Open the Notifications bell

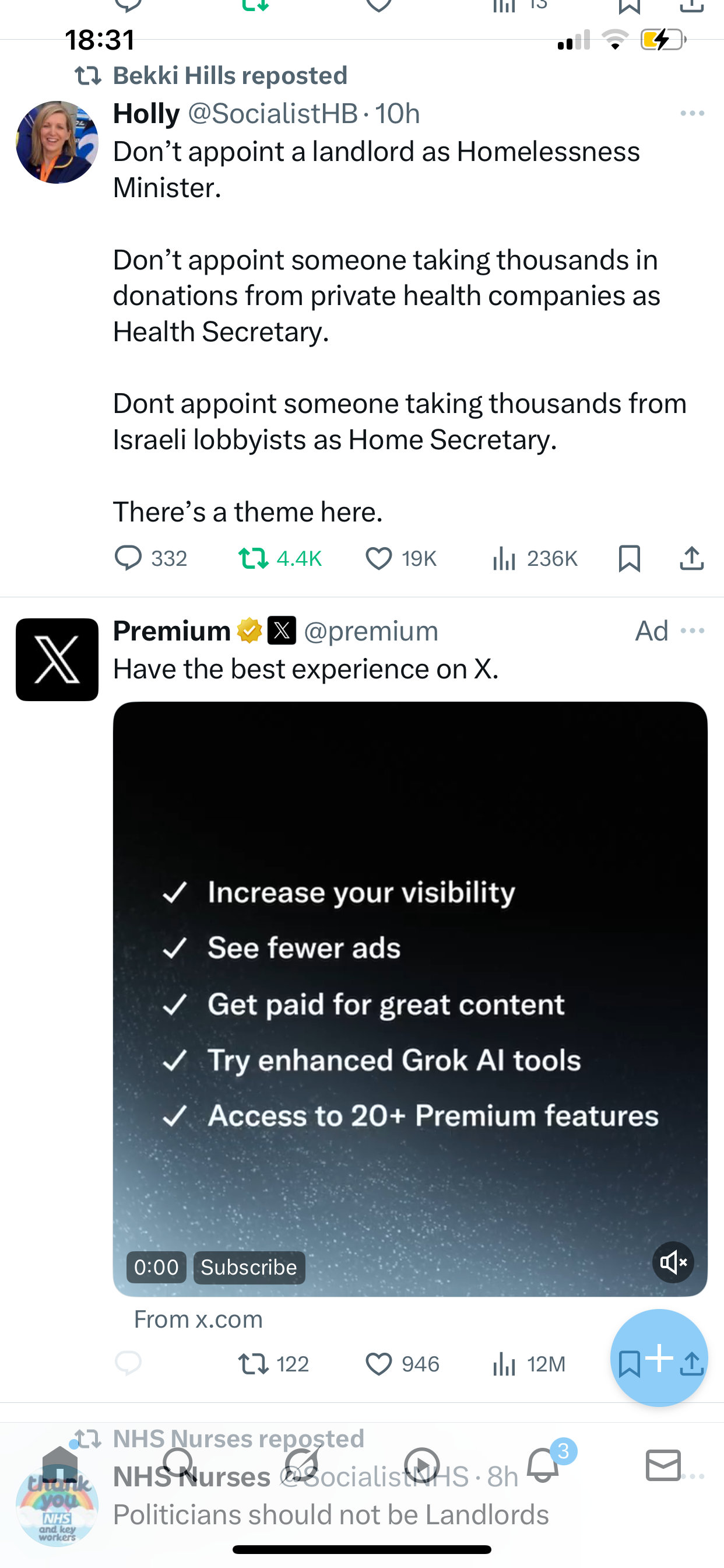click(x=543, y=1465)
